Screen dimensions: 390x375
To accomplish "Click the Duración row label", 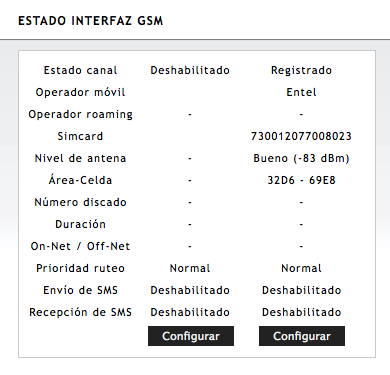I will (x=80, y=224).
